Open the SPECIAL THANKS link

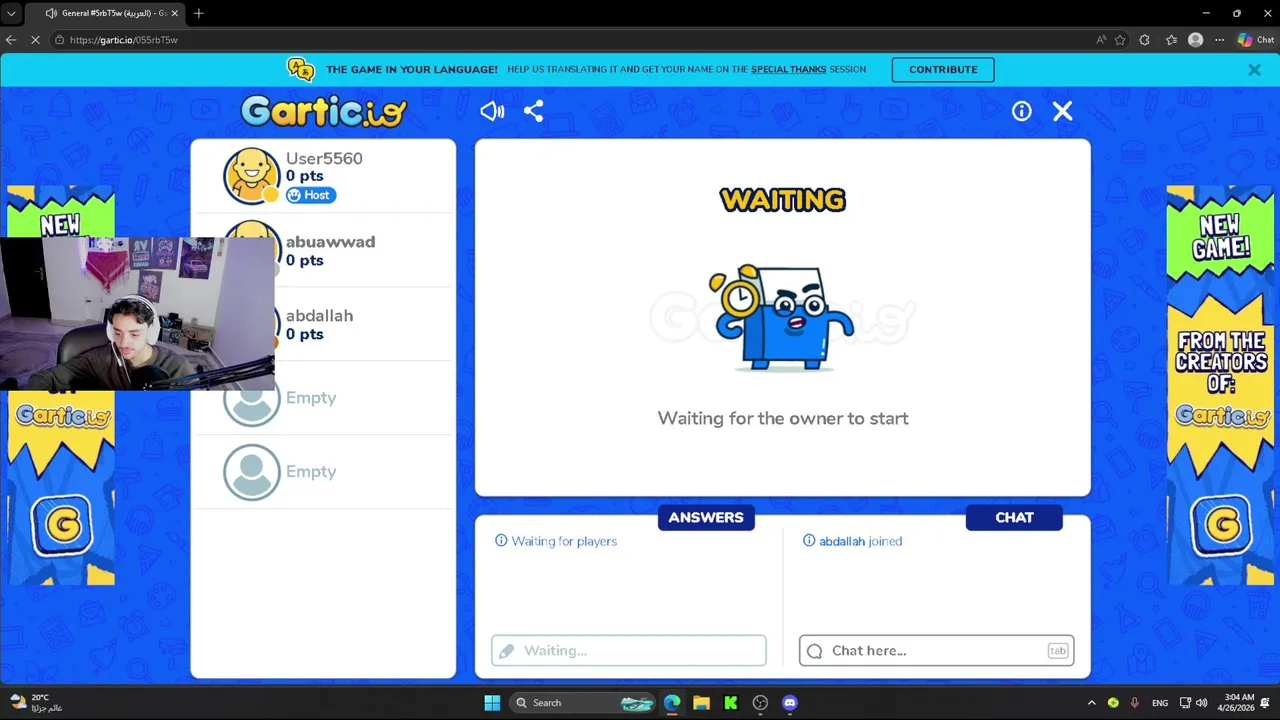788,70
